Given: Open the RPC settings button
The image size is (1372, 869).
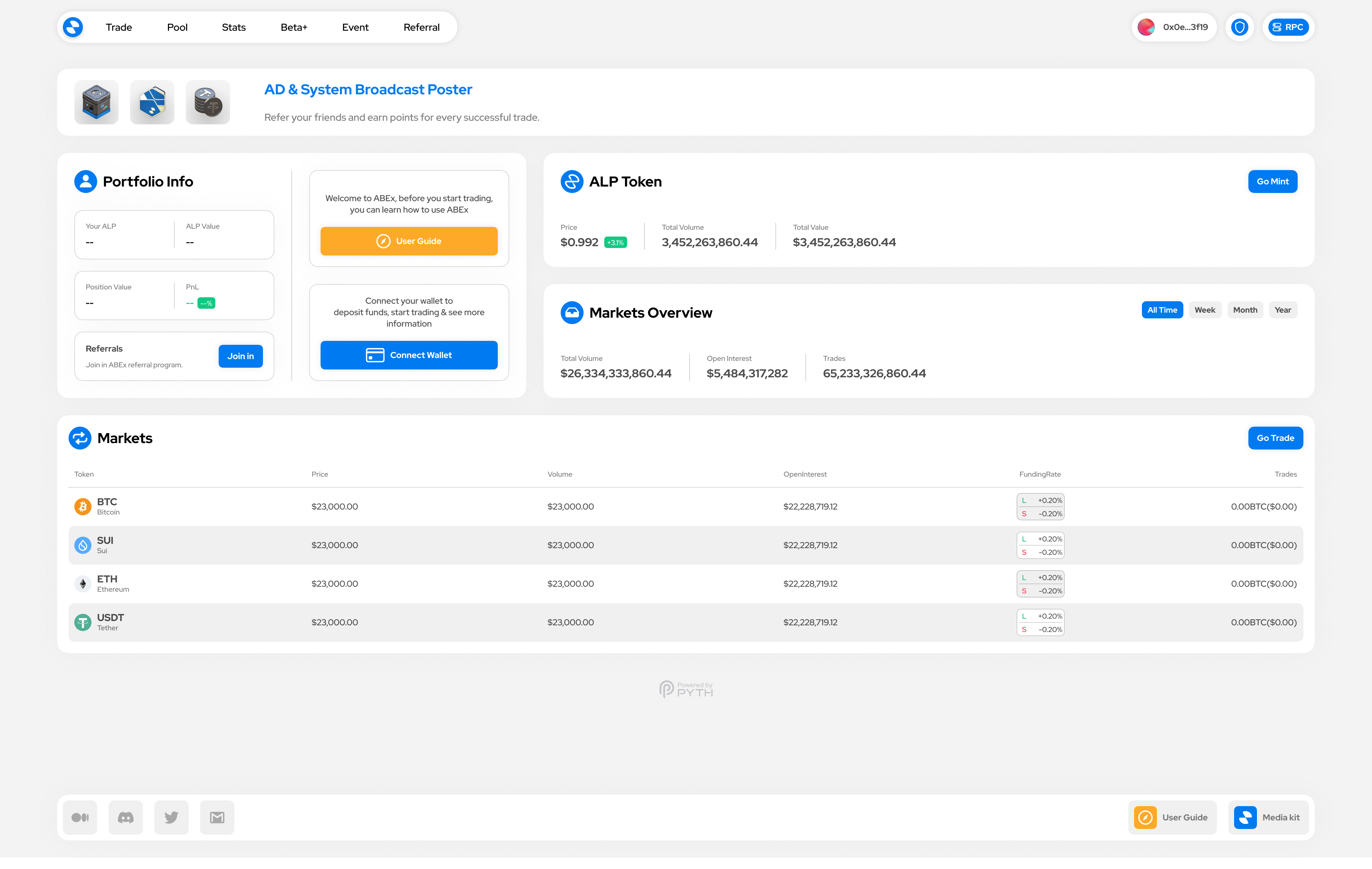Looking at the screenshot, I should (x=1288, y=28).
